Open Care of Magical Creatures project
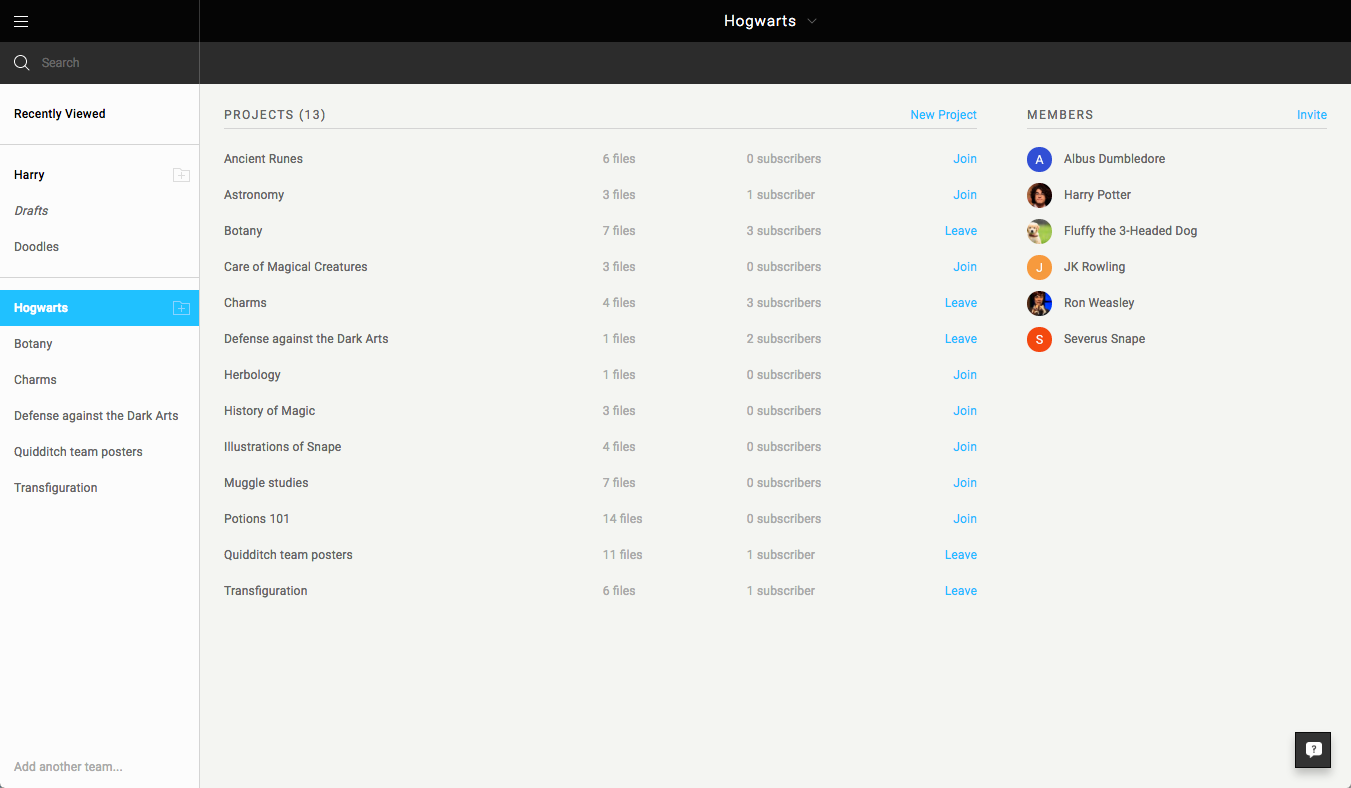Image resolution: width=1351 pixels, height=788 pixels. (x=296, y=267)
